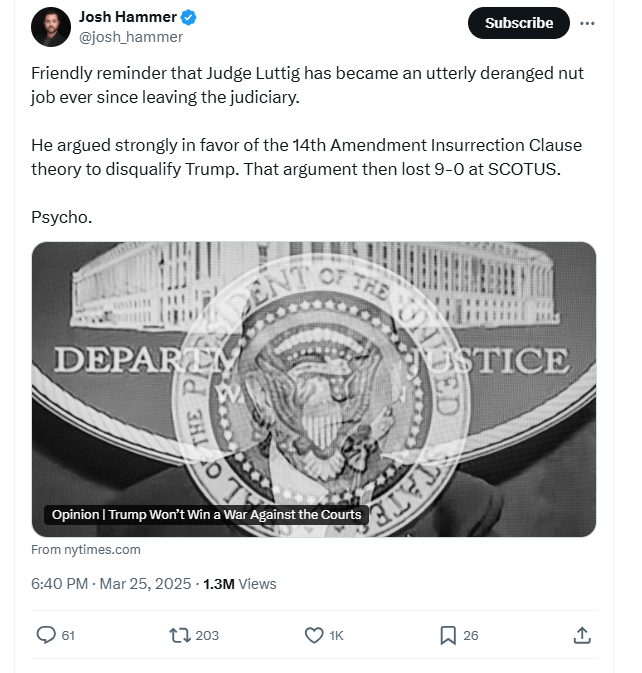Open the three-dot more options menu
The height and width of the screenshot is (673, 642).
point(587,23)
